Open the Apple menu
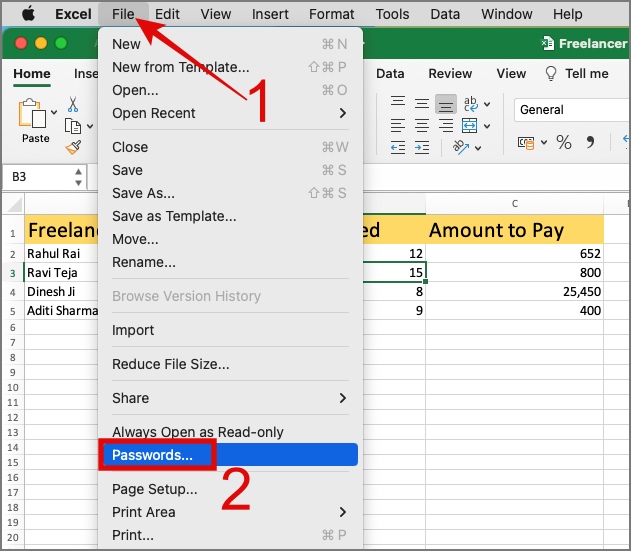Viewport: 631px width, 551px height. pos(28,14)
